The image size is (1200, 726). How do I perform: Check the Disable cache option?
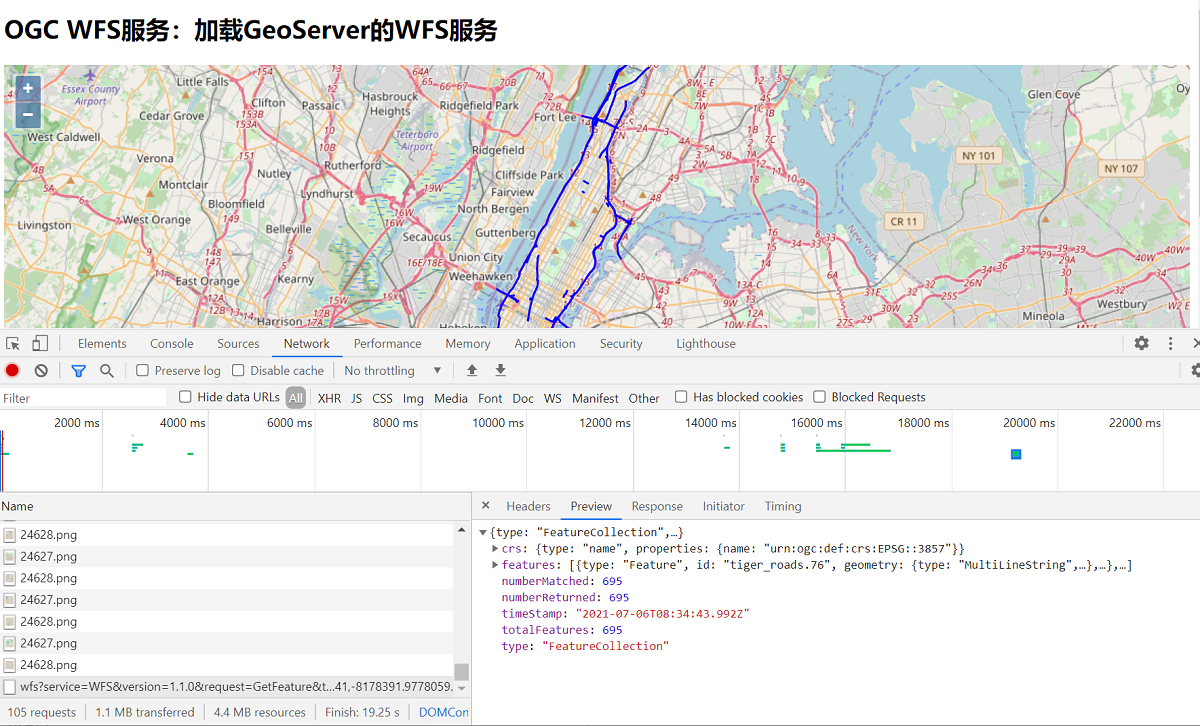[x=239, y=370]
